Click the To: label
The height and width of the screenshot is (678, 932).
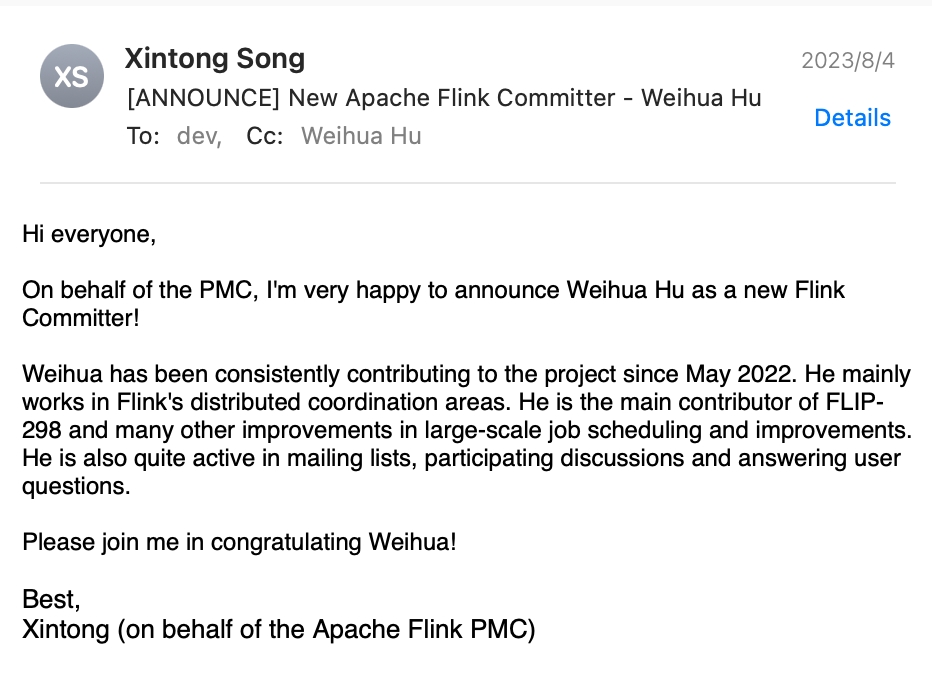(143, 136)
